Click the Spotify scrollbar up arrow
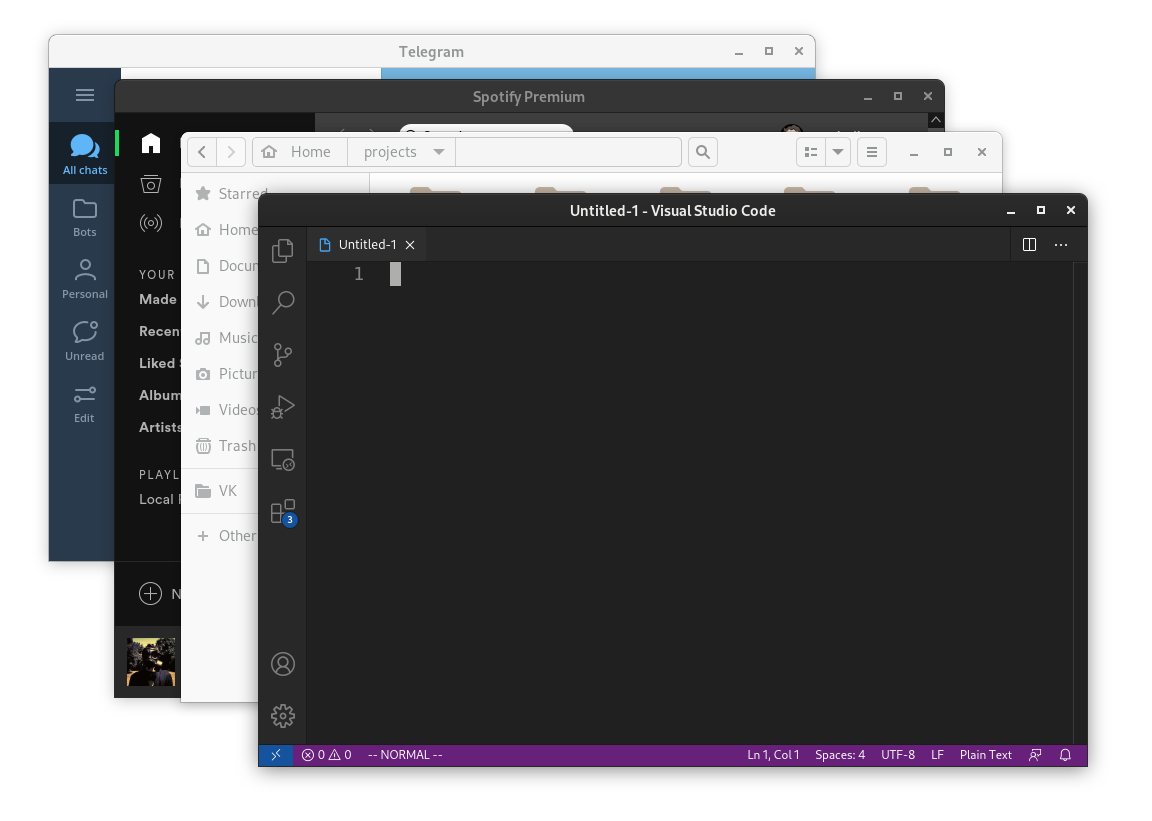The image size is (1152, 821). pyautogui.click(x=935, y=120)
